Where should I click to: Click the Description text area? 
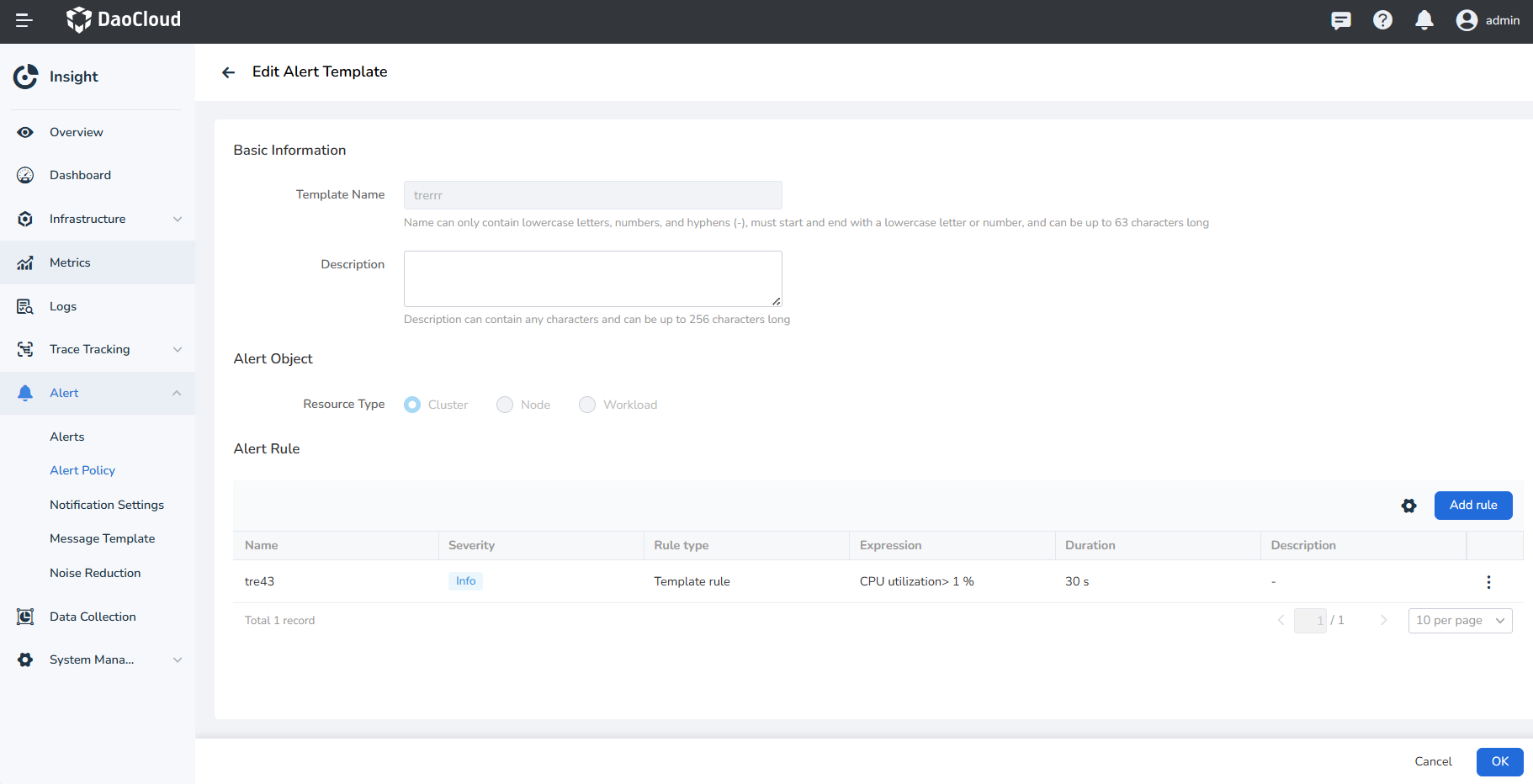(x=592, y=278)
